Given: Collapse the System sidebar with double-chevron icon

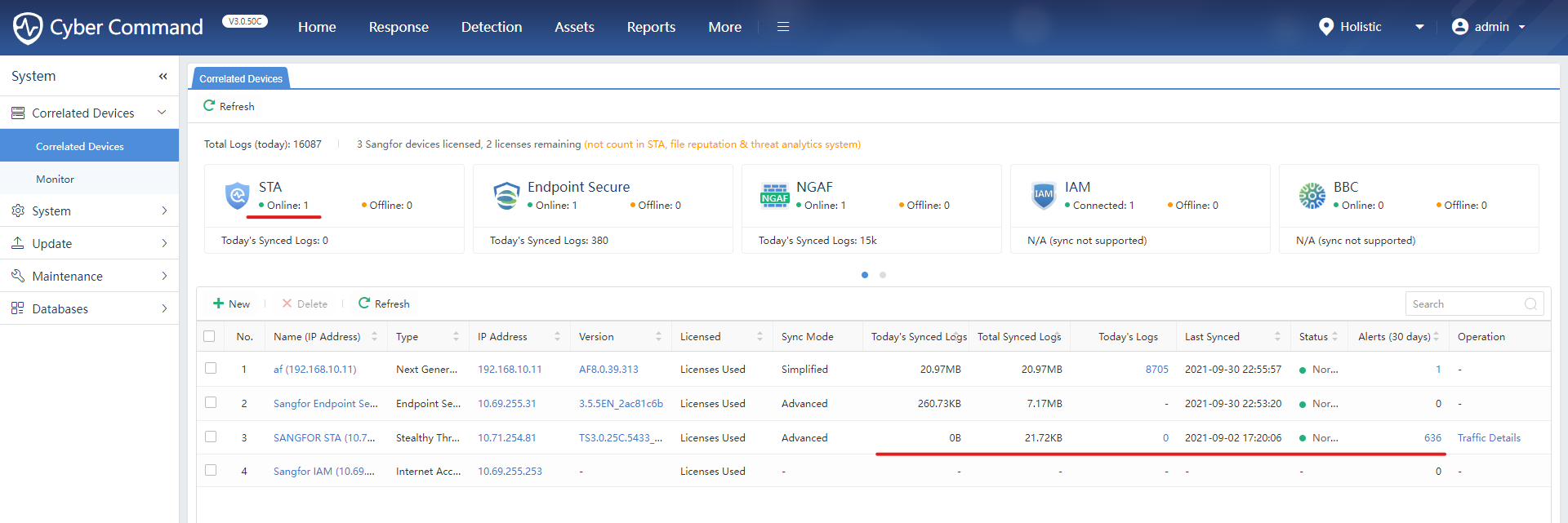Looking at the screenshot, I should (163, 76).
